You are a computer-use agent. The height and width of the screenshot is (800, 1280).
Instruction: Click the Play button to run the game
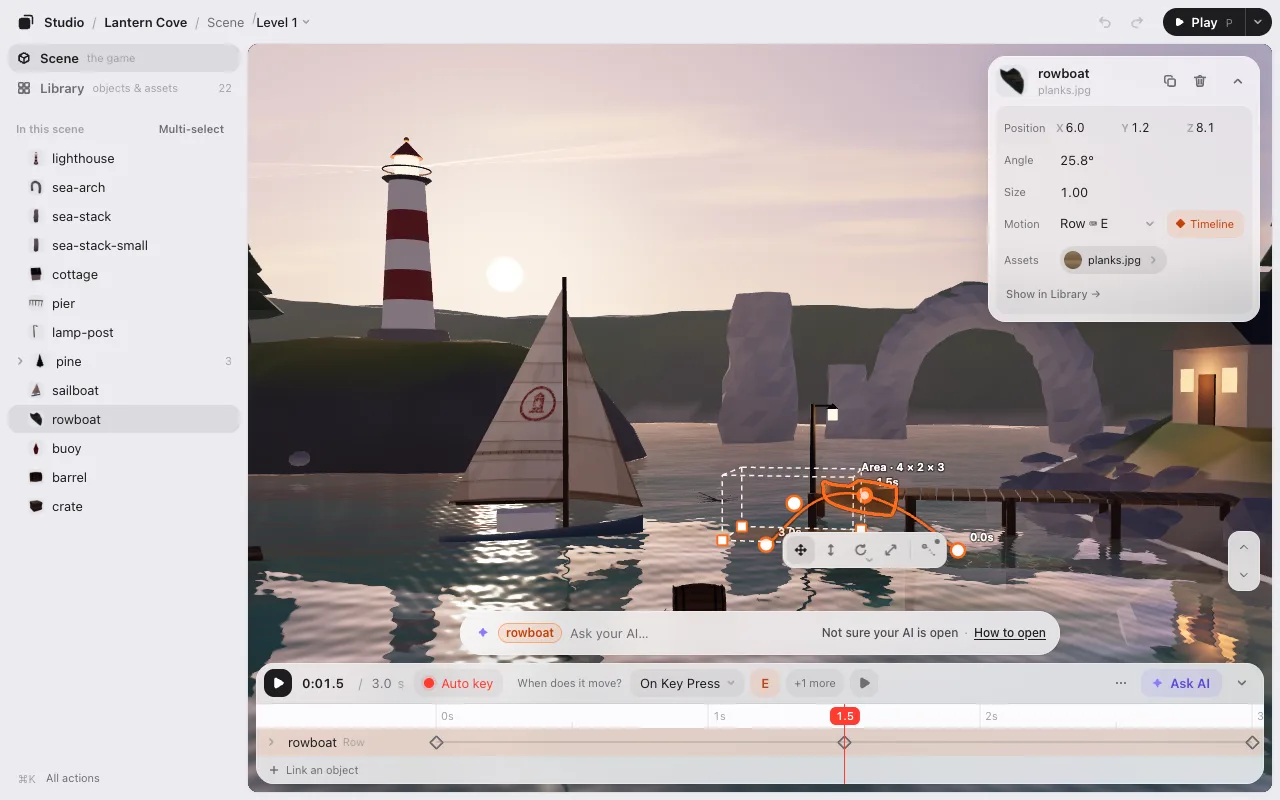click(x=1204, y=22)
